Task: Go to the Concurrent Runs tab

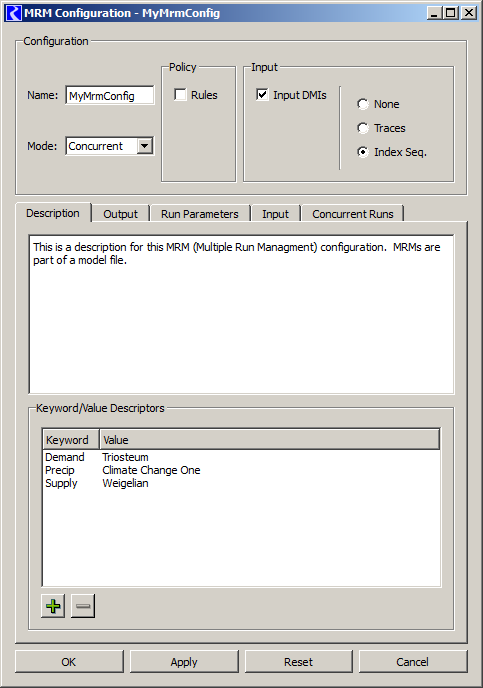Action: (353, 214)
